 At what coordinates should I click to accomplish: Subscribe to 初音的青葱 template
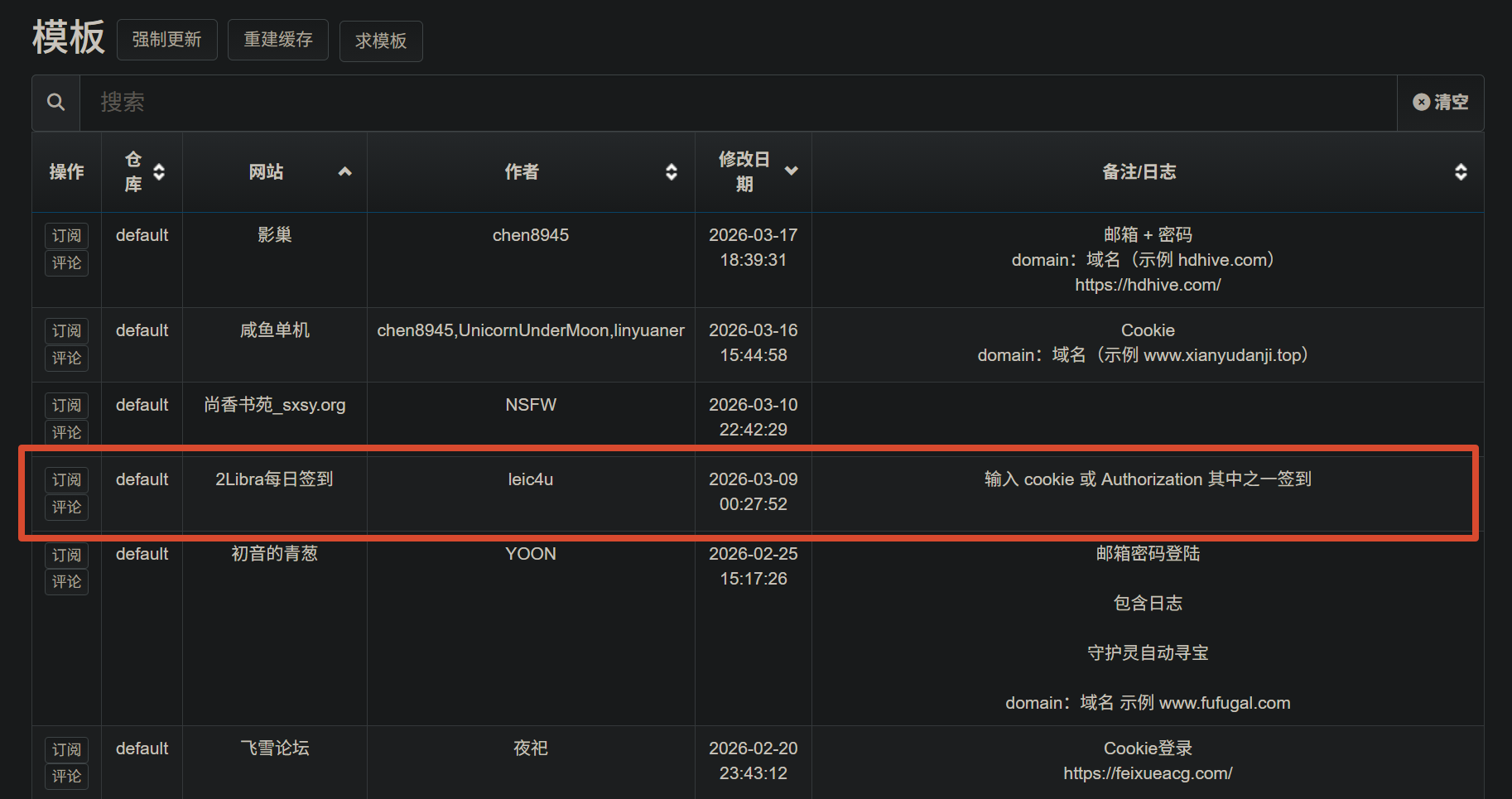click(66, 555)
